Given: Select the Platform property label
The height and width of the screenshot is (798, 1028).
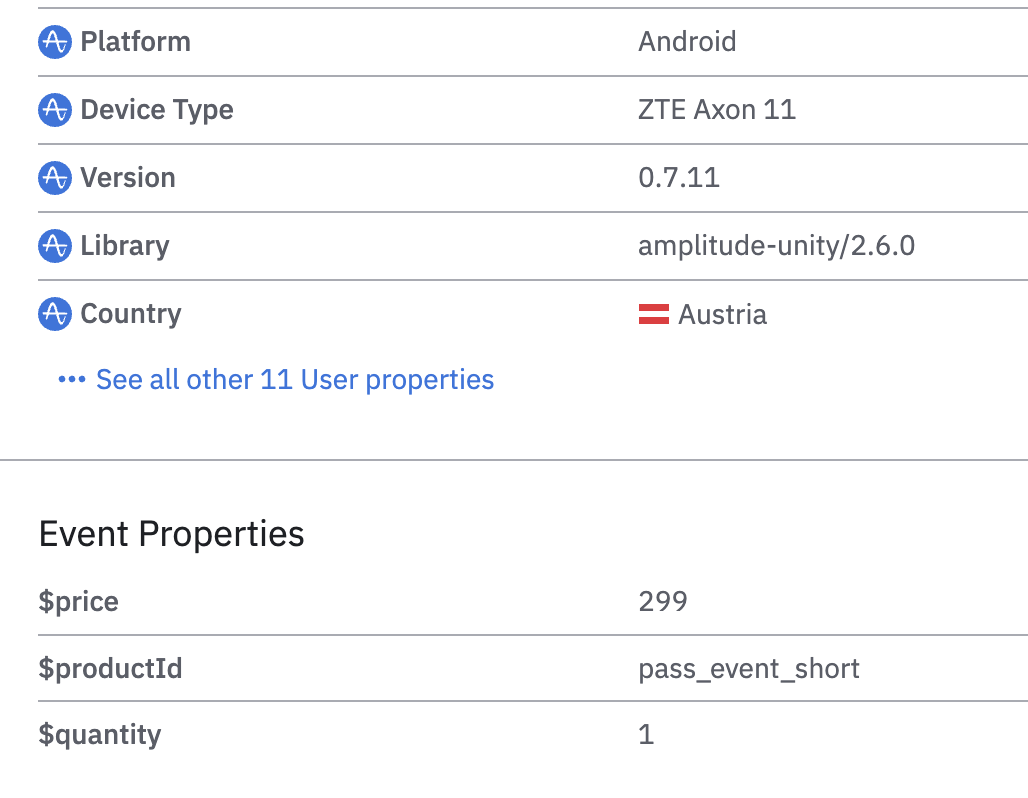Looking at the screenshot, I should click(135, 42).
